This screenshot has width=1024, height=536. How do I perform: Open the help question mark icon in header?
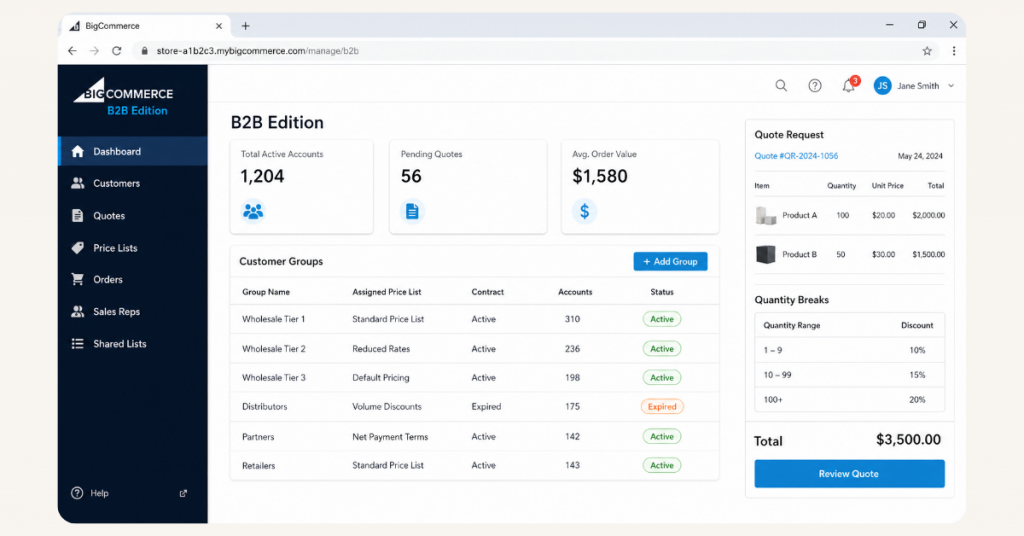[x=815, y=86]
